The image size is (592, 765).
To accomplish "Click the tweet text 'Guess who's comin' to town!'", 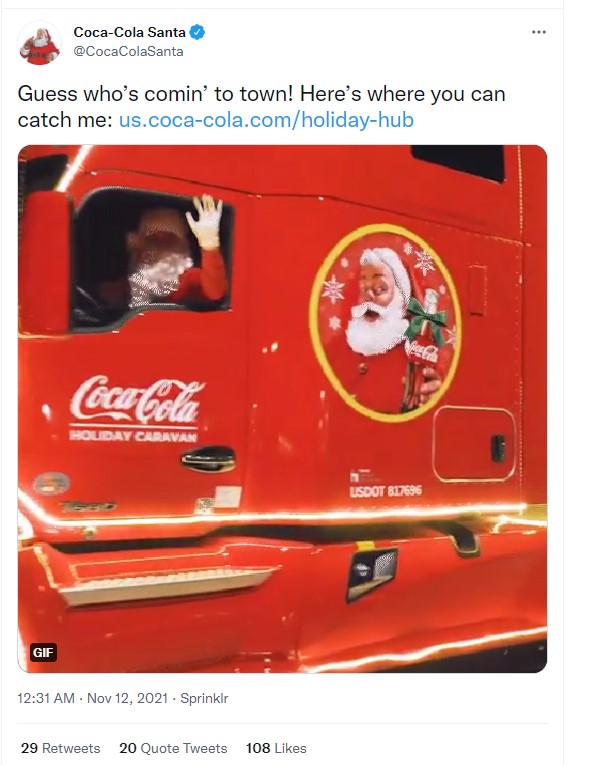I will (x=156, y=94).
